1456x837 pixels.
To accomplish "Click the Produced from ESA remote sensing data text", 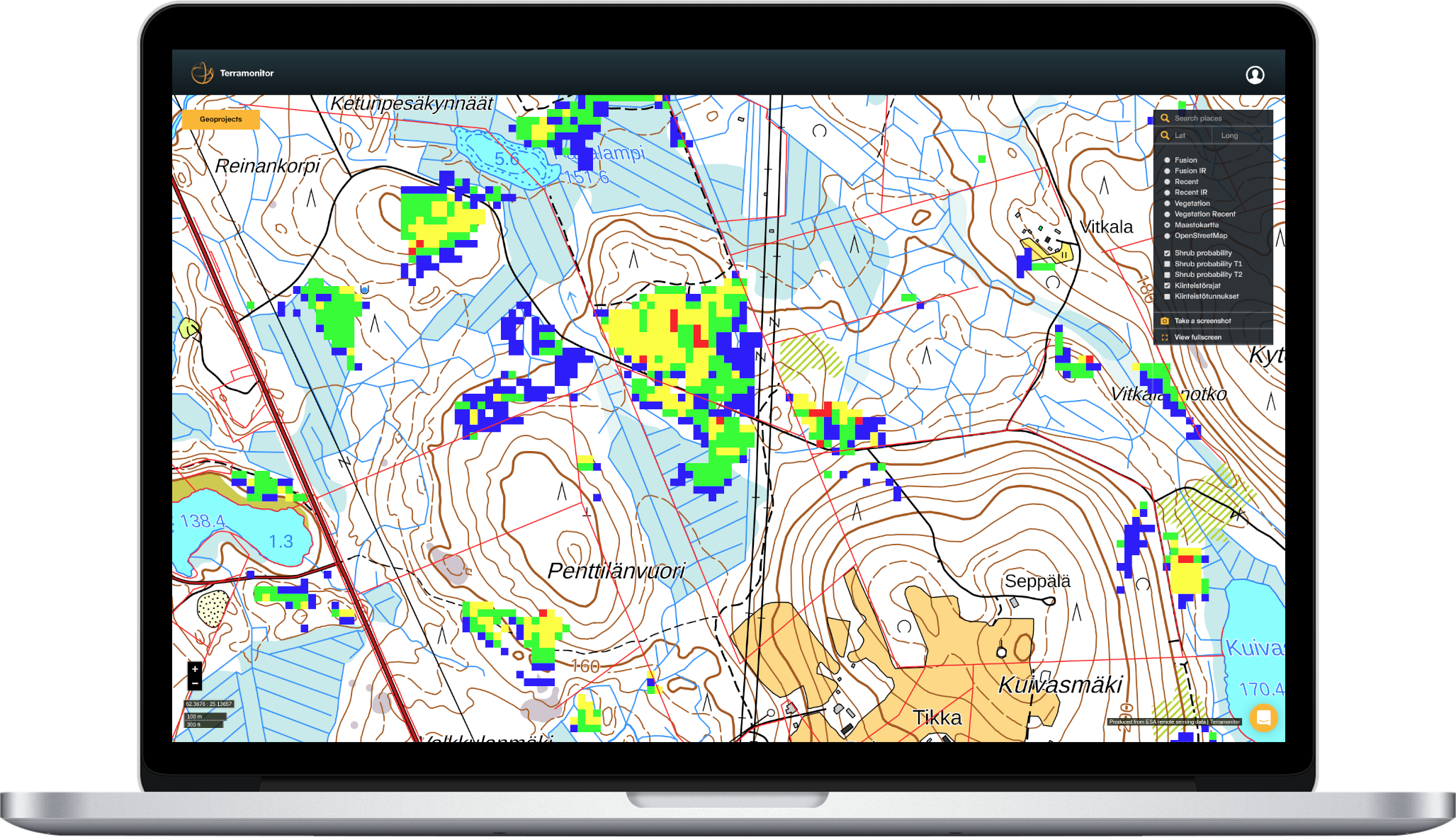I will [x=1157, y=722].
